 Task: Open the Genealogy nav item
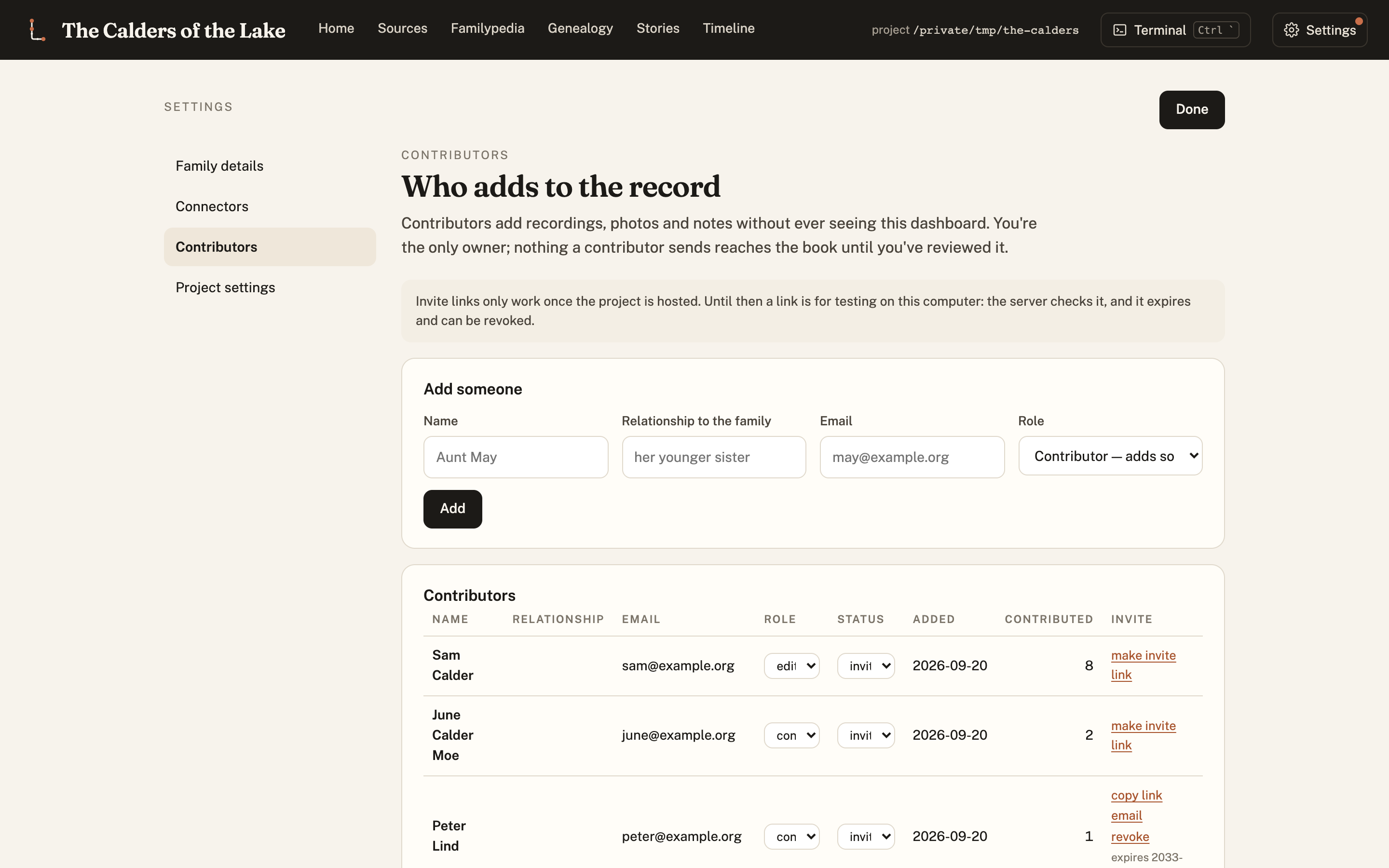tap(580, 28)
